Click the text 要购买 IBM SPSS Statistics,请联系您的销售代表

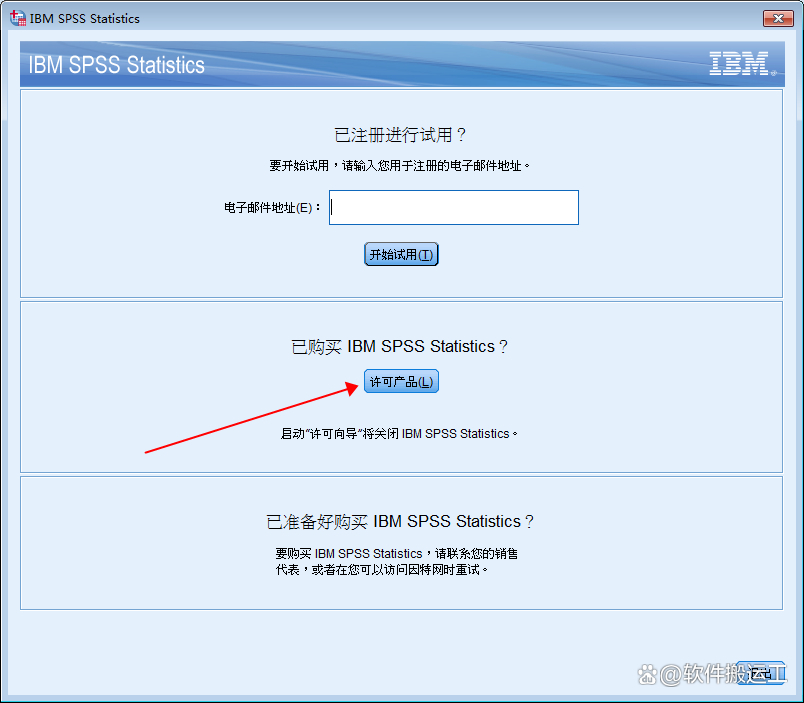pyautogui.click(x=396, y=561)
